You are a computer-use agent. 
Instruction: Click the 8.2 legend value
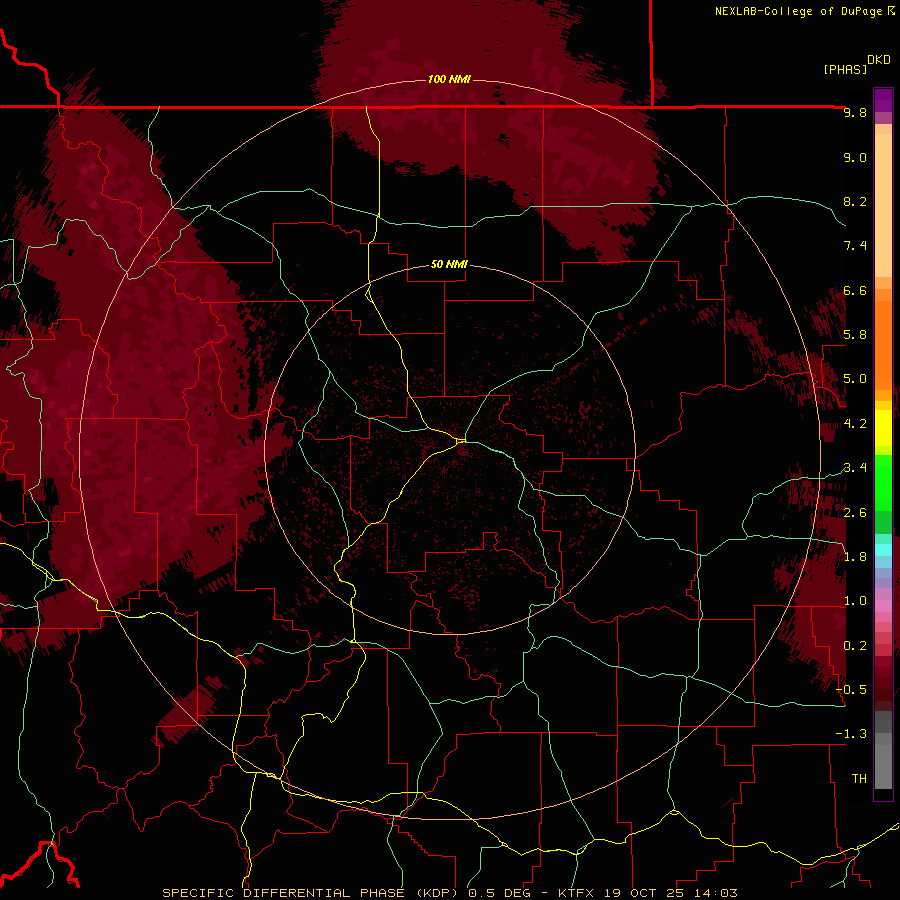click(x=855, y=201)
